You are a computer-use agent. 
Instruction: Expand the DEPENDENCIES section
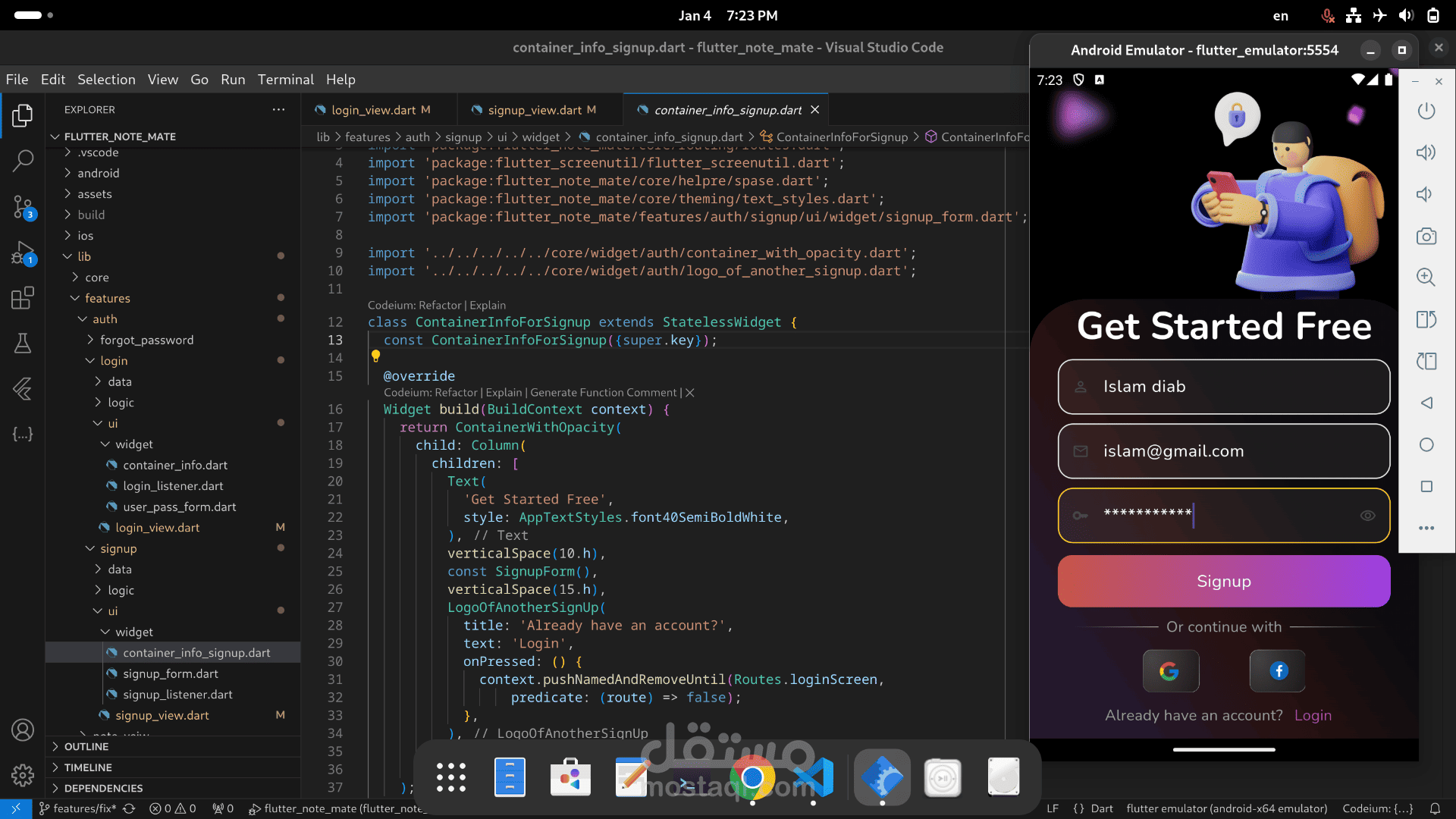coord(103,788)
